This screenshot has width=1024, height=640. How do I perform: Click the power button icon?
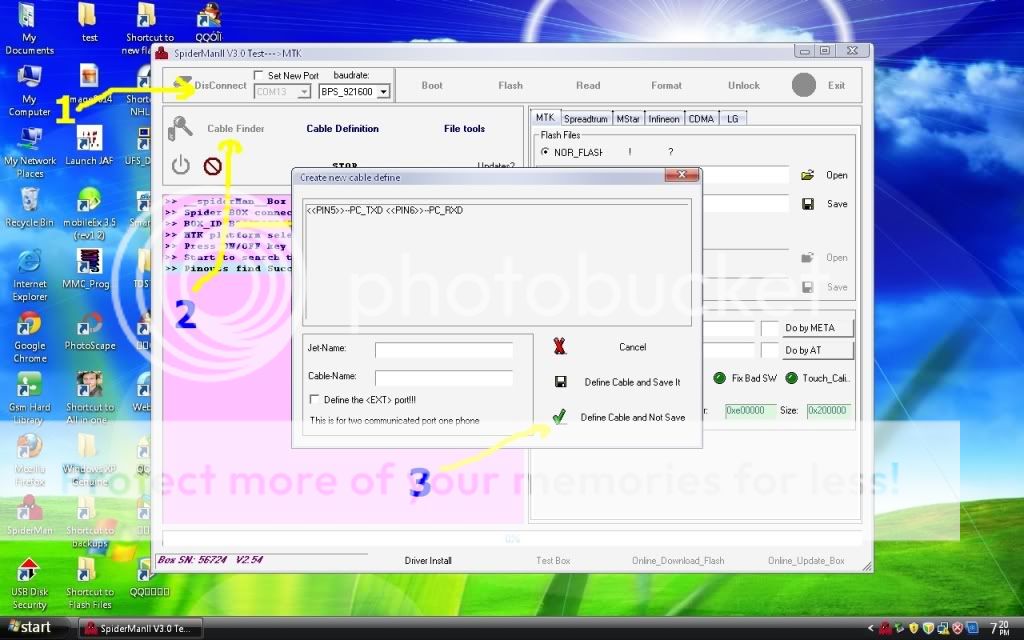click(x=181, y=165)
